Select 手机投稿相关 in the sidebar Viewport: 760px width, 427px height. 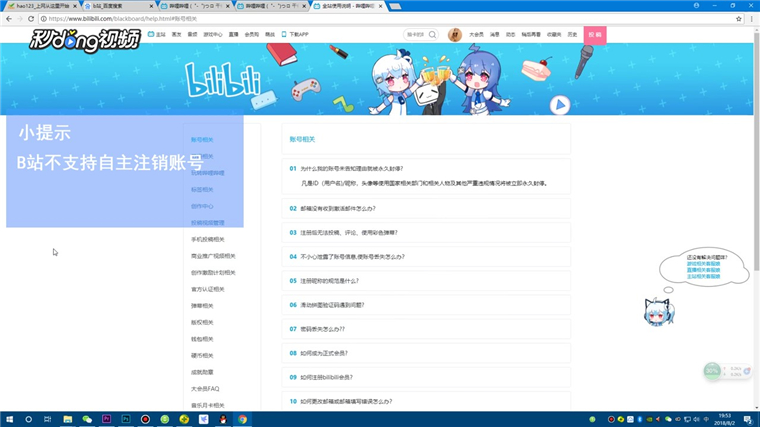point(207,239)
